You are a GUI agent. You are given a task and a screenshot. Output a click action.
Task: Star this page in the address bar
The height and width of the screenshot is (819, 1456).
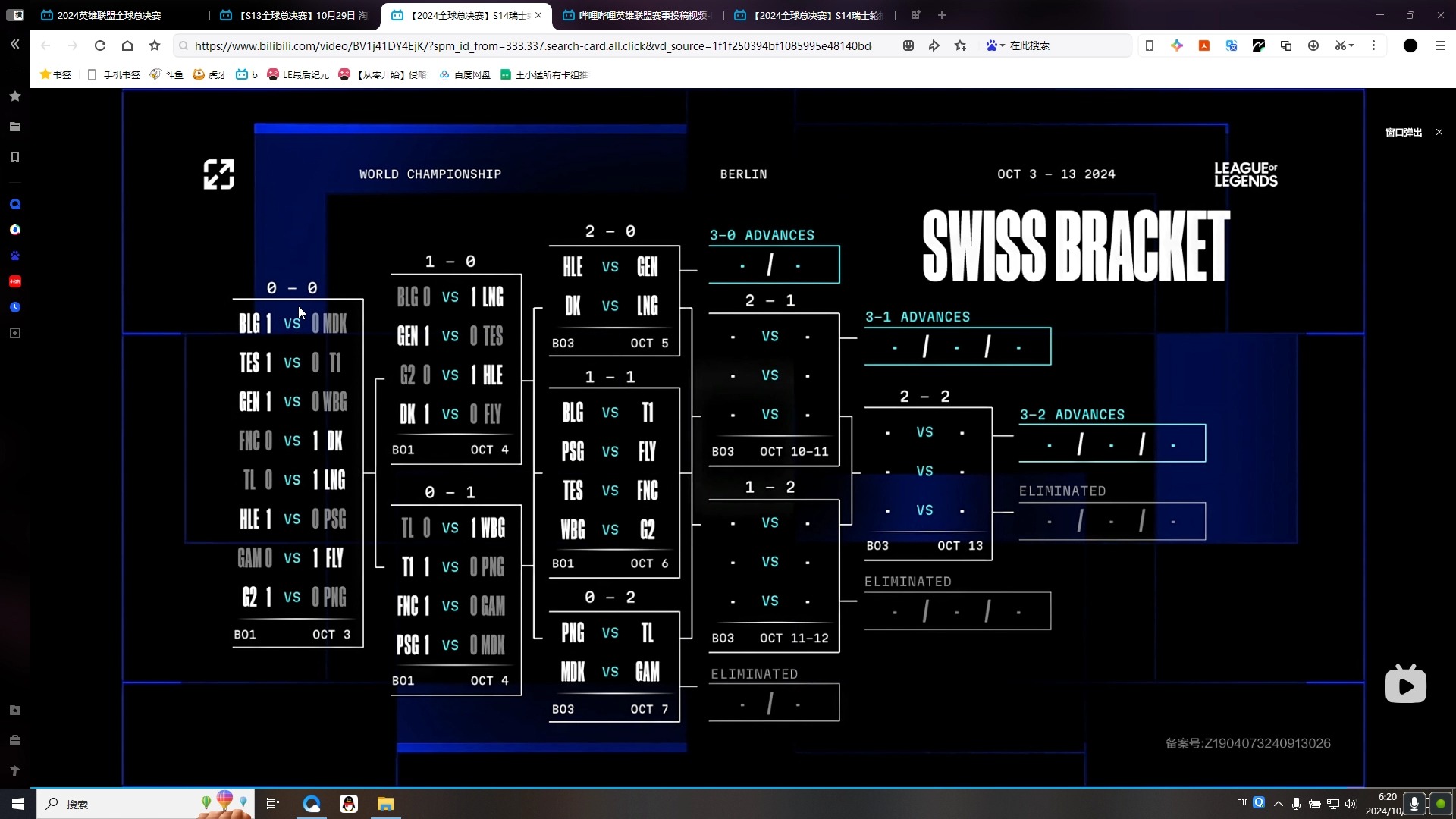pyautogui.click(x=155, y=45)
